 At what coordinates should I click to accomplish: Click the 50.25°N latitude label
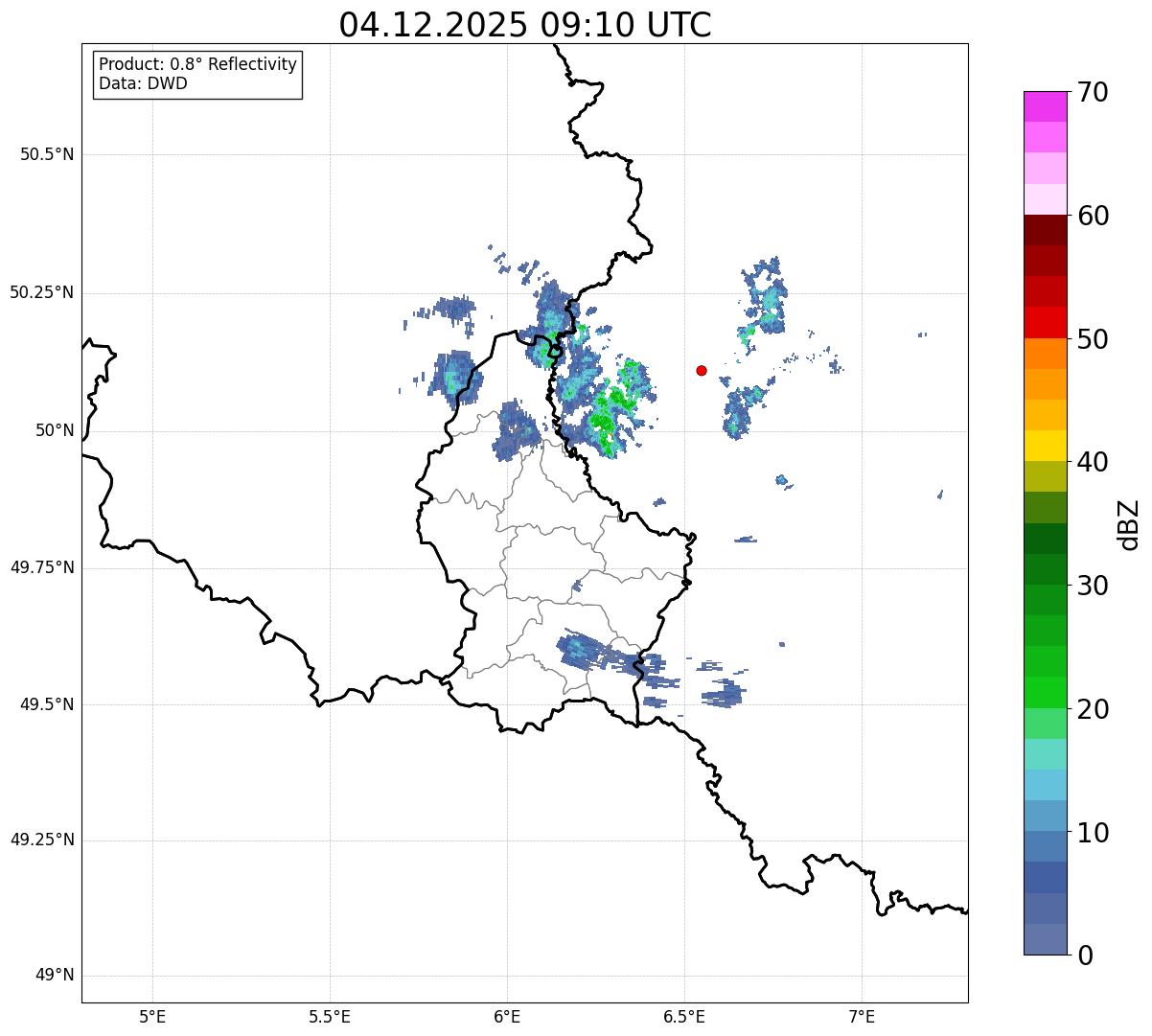pyautogui.click(x=41, y=292)
